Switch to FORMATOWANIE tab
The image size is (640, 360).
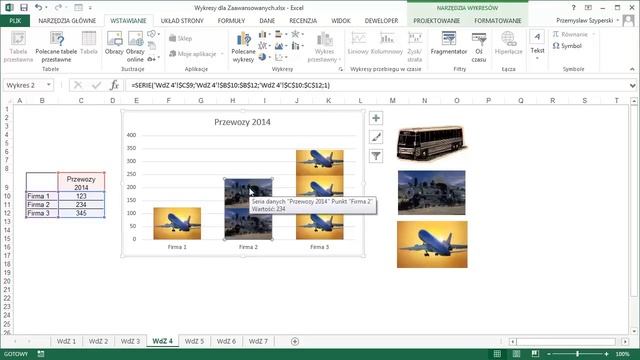[498, 20]
